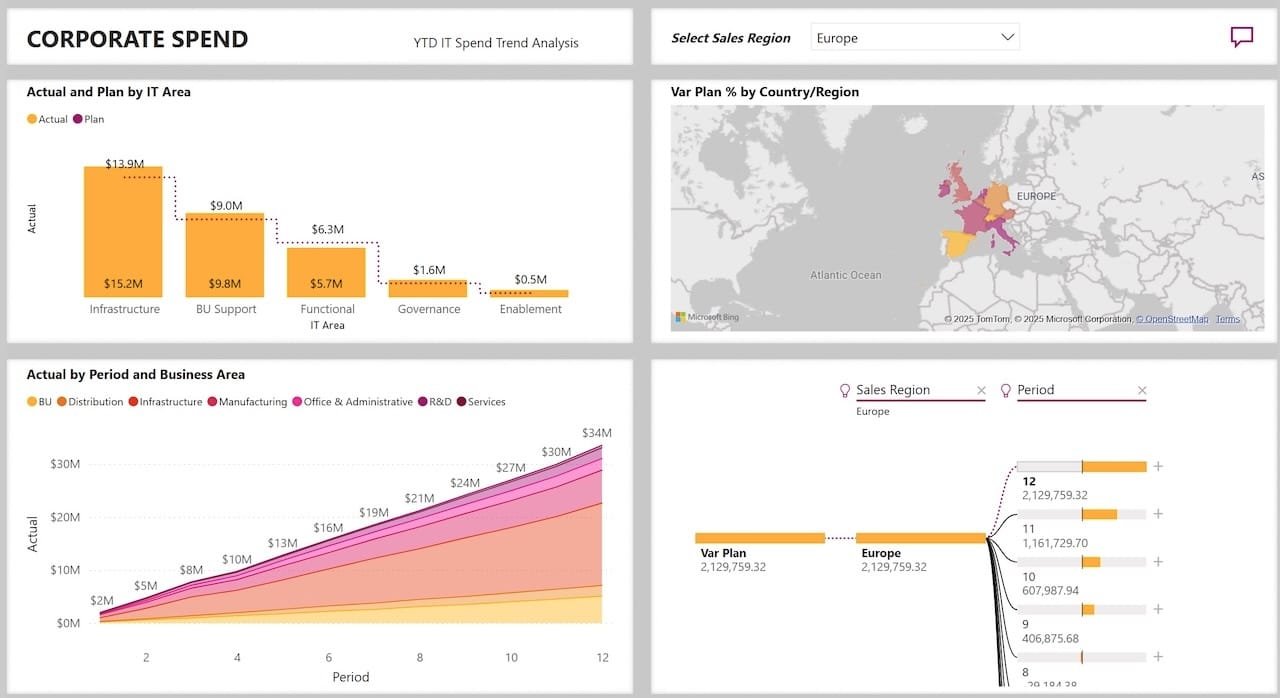Remove the Sales Region level with X
Image resolution: width=1280 pixels, height=698 pixels.
[x=981, y=391]
